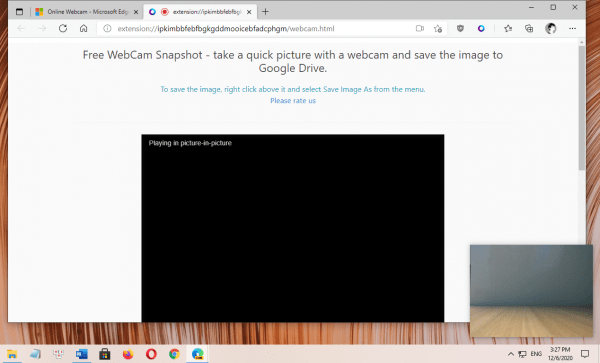Click the picture-in-picture floating window

[532, 291]
